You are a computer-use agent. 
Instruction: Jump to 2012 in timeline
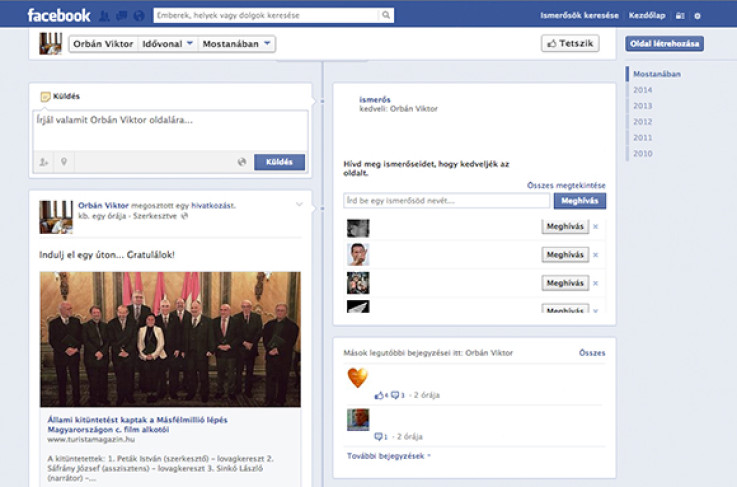[643, 122]
